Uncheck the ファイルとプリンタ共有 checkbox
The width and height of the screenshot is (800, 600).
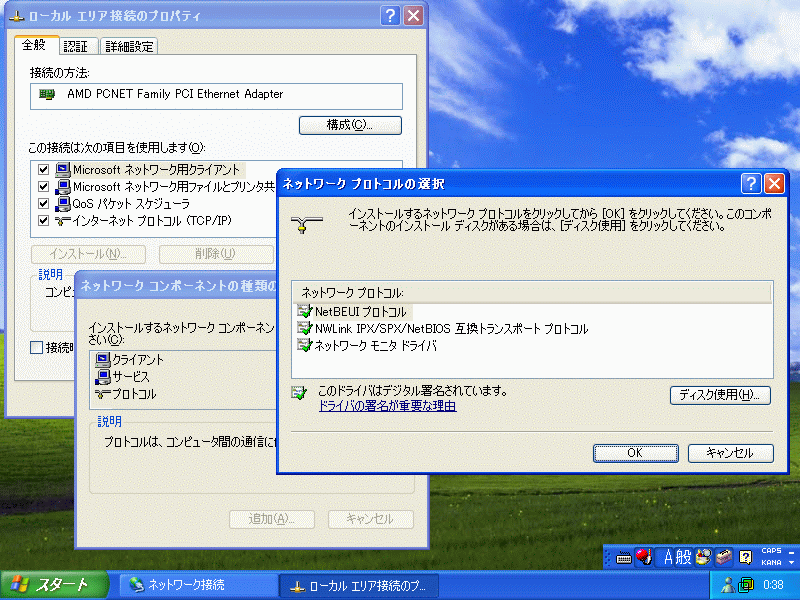[x=43, y=187]
